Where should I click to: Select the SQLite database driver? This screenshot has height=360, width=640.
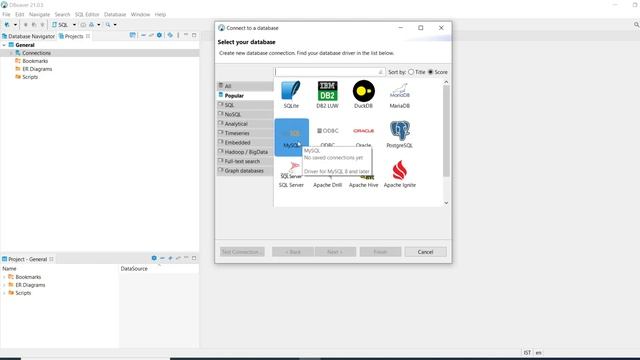[x=291, y=95]
